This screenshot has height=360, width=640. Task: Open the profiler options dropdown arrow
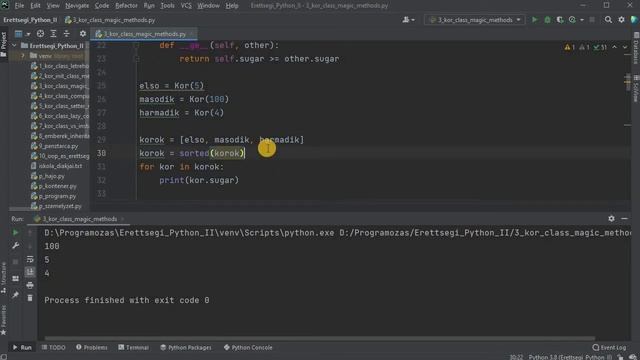click(582, 20)
